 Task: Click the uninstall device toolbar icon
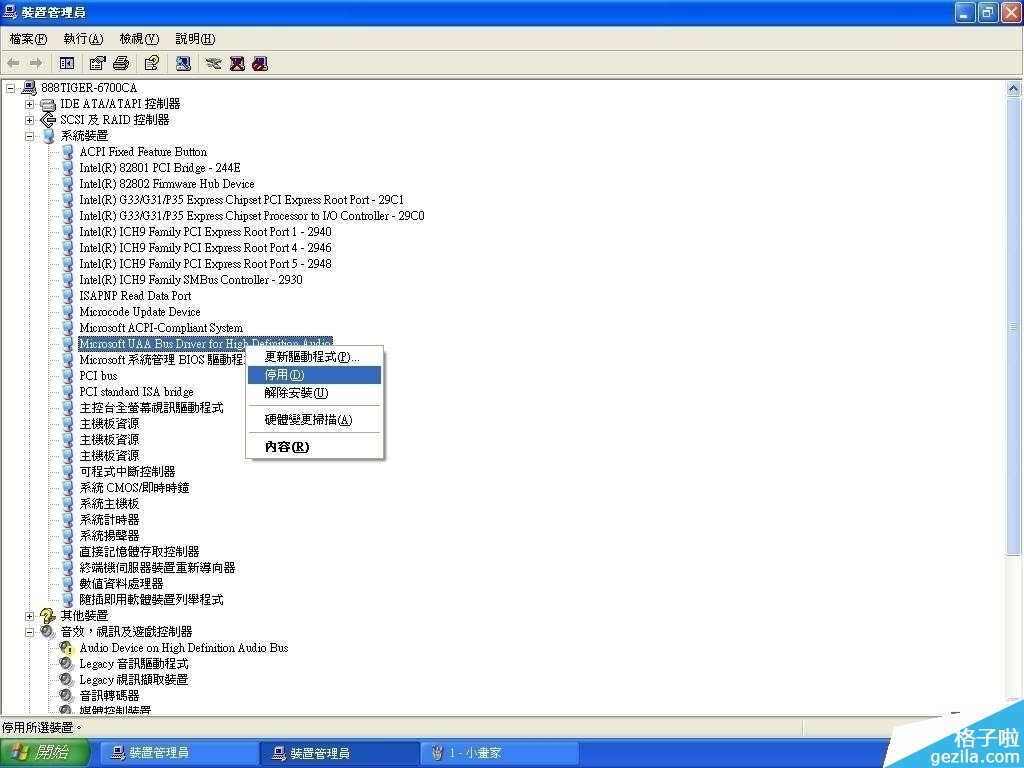click(237, 63)
